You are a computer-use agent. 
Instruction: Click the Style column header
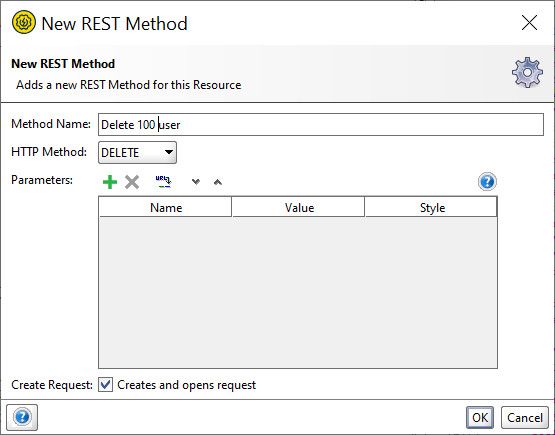(x=431, y=207)
